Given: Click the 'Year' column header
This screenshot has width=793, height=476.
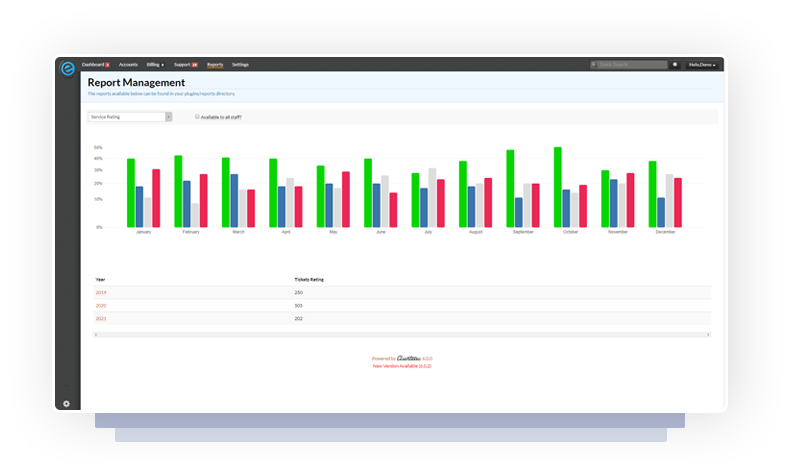Looking at the screenshot, I should point(100,279).
